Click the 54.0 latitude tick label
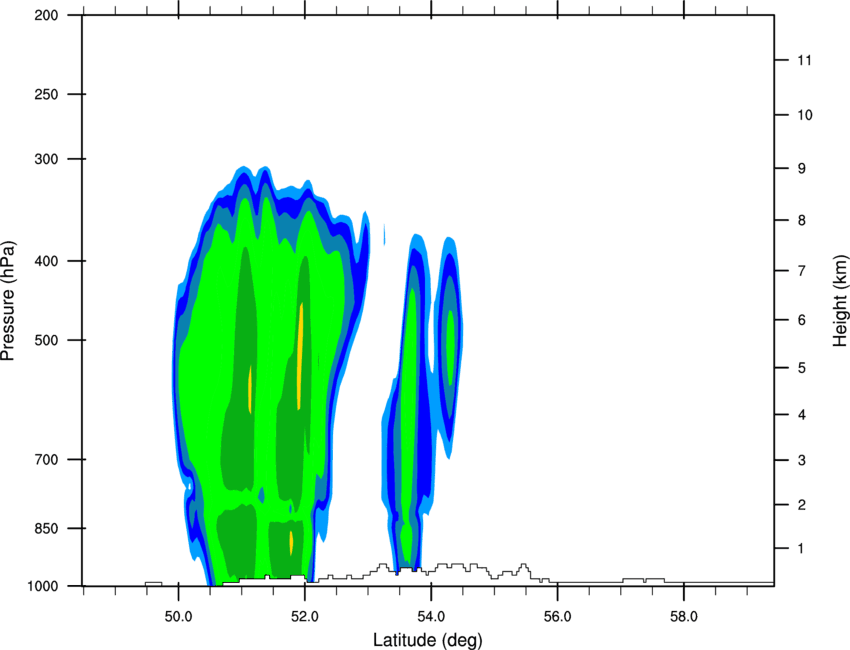Image resolution: width=850 pixels, height=650 pixels. 431,617
